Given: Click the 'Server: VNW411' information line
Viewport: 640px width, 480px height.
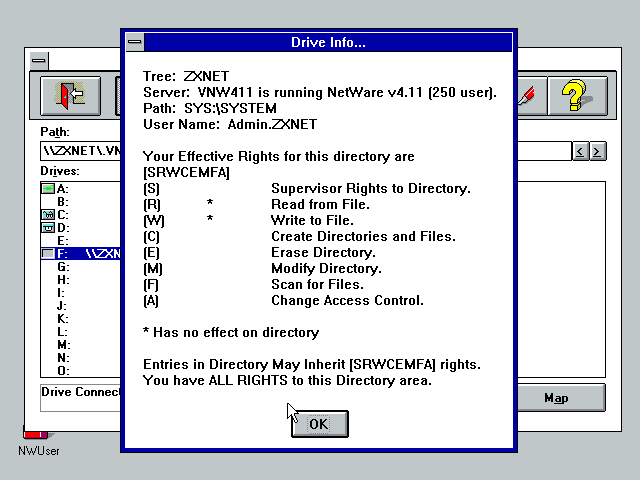Looking at the screenshot, I should (x=320, y=93).
